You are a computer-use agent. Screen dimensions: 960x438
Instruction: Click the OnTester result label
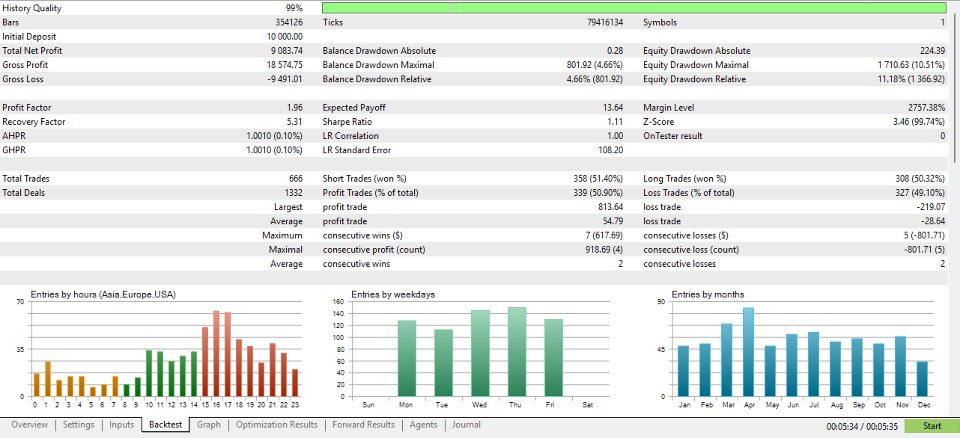(x=673, y=136)
